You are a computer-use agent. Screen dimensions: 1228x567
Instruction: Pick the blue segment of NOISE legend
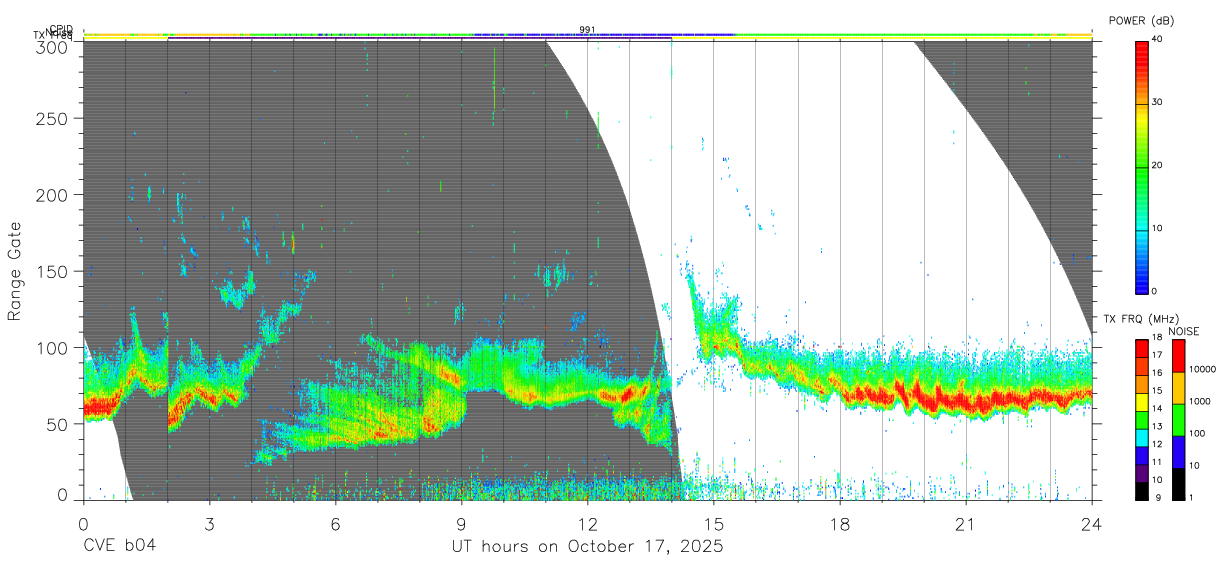1177,452
